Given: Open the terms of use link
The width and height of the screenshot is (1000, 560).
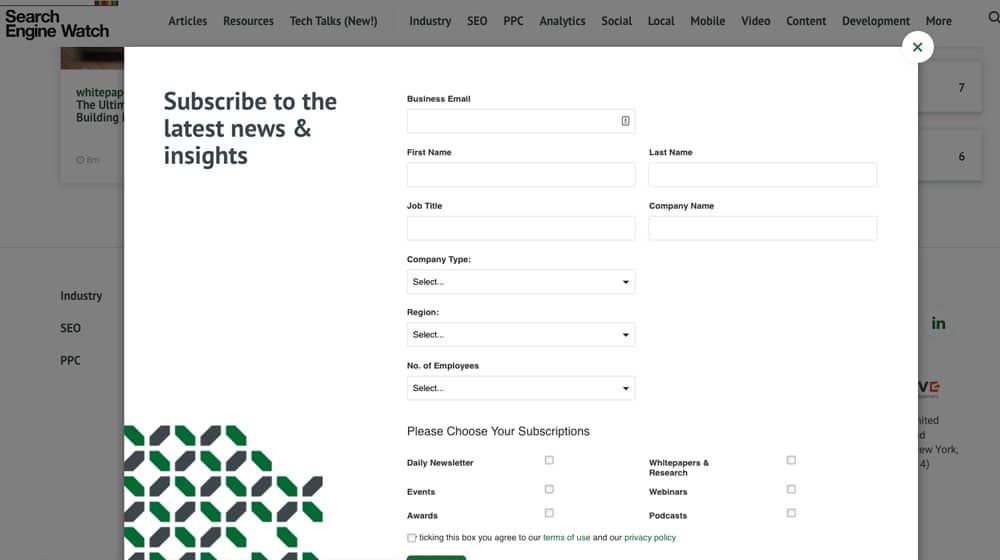Looking at the screenshot, I should click(566, 538).
